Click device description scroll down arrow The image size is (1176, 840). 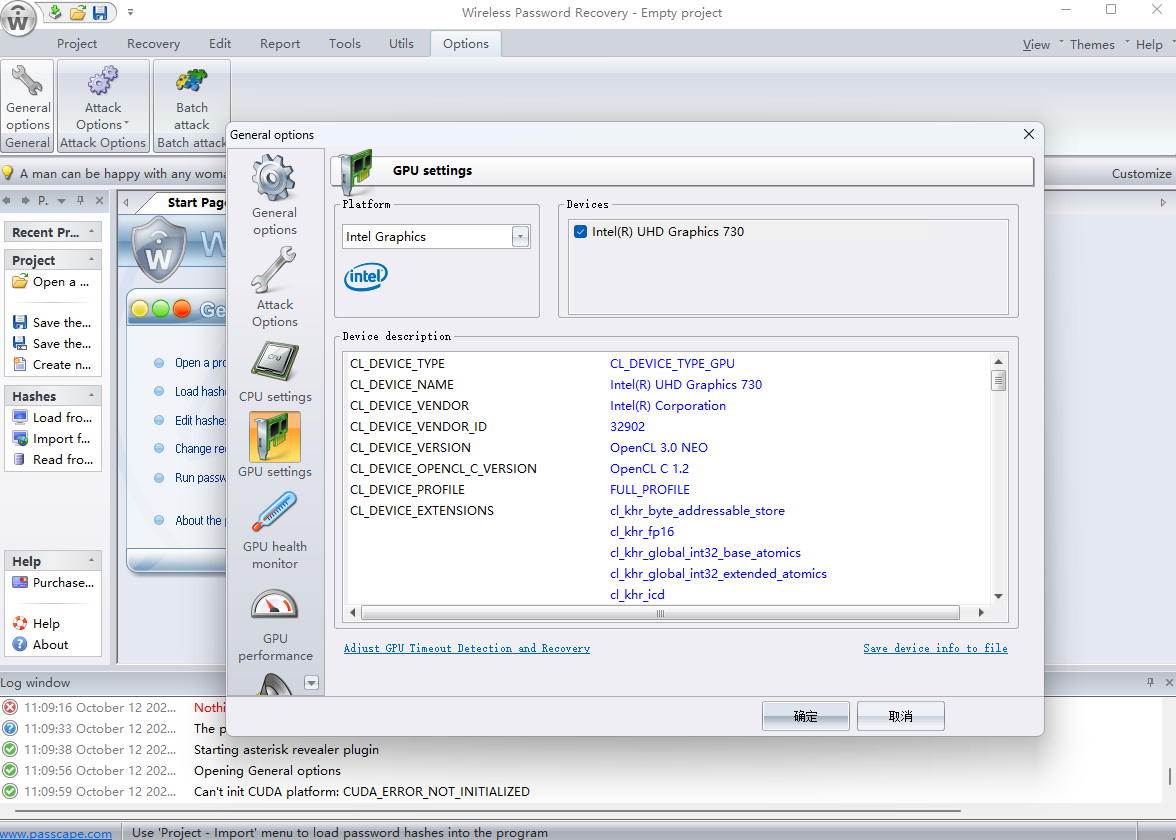tap(998, 596)
